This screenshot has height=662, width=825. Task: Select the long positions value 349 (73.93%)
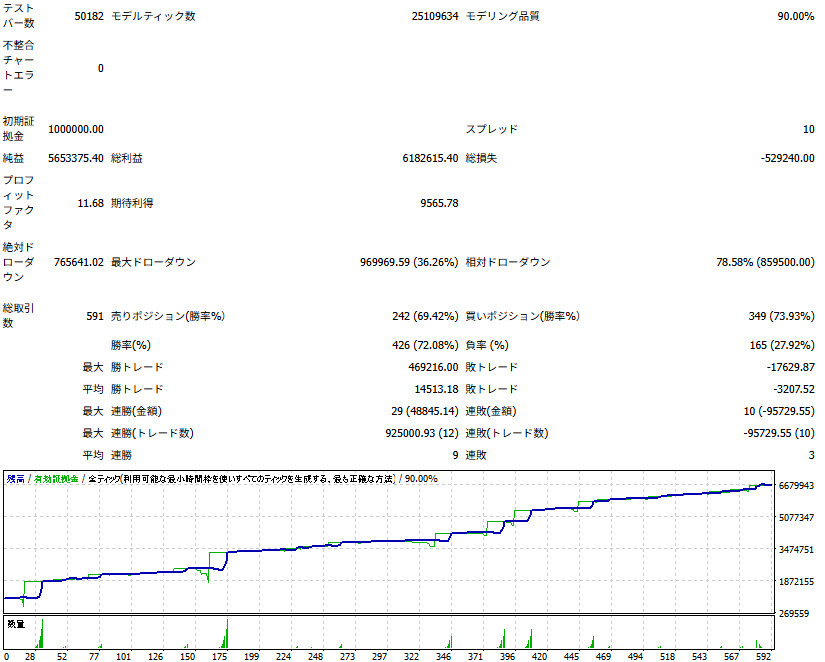click(781, 316)
